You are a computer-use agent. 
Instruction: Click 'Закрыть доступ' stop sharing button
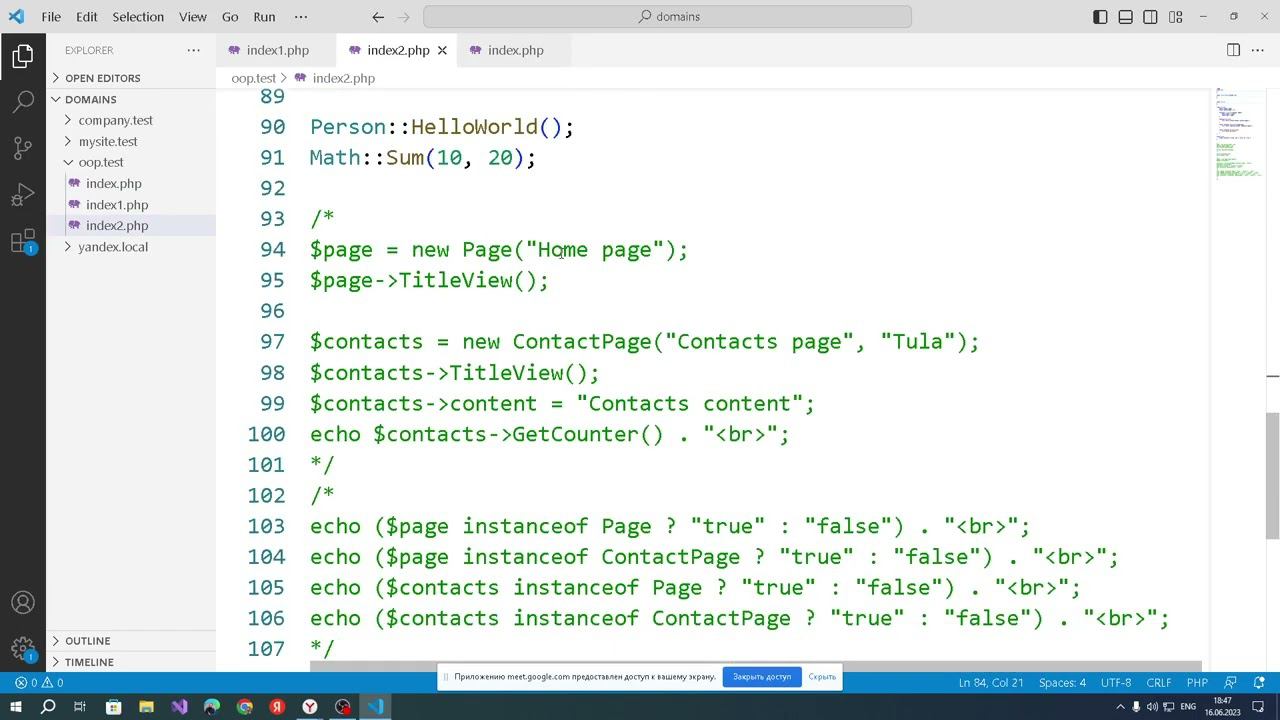[762, 677]
